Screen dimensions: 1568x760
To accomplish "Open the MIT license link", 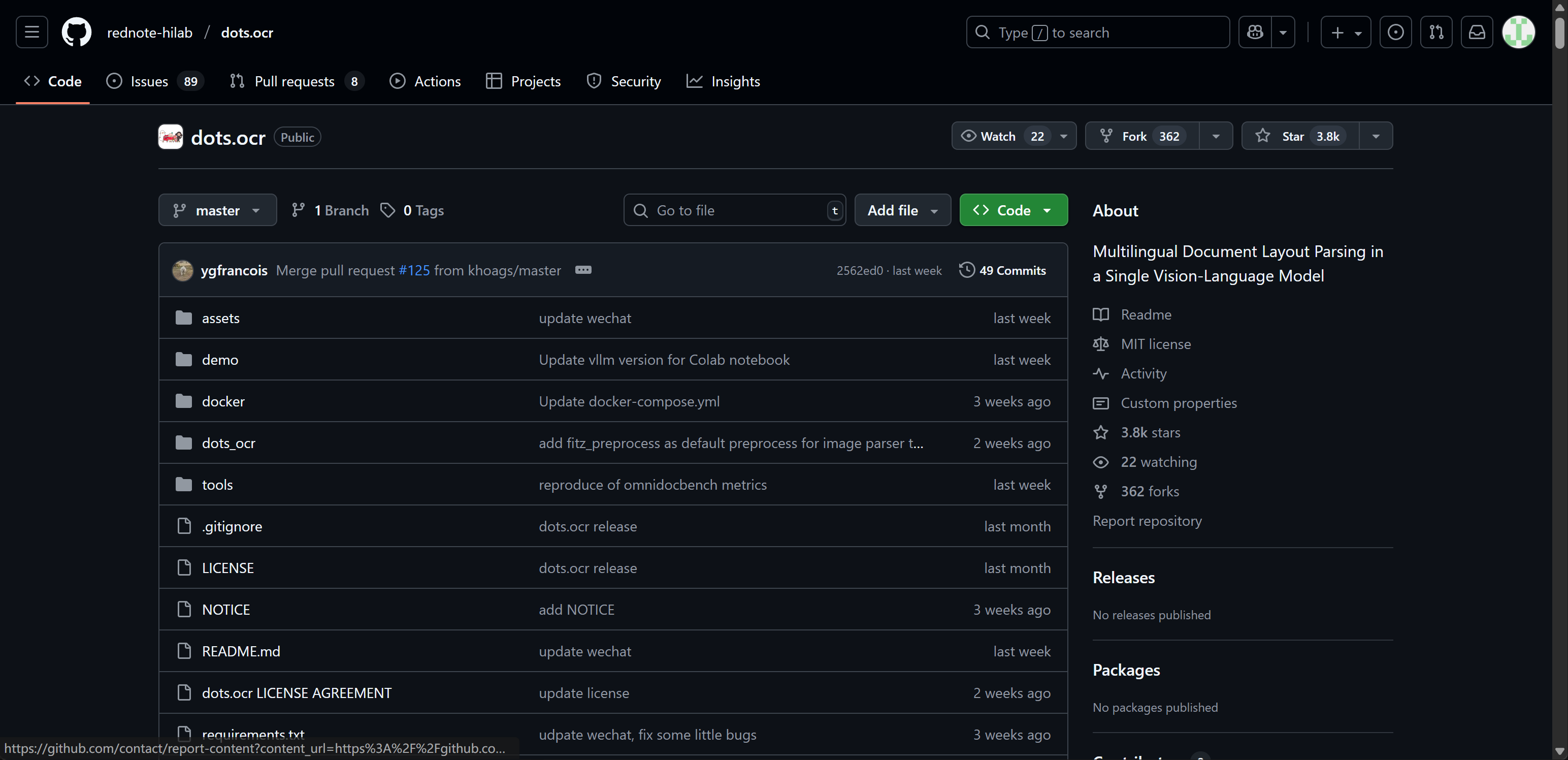I will point(1155,344).
